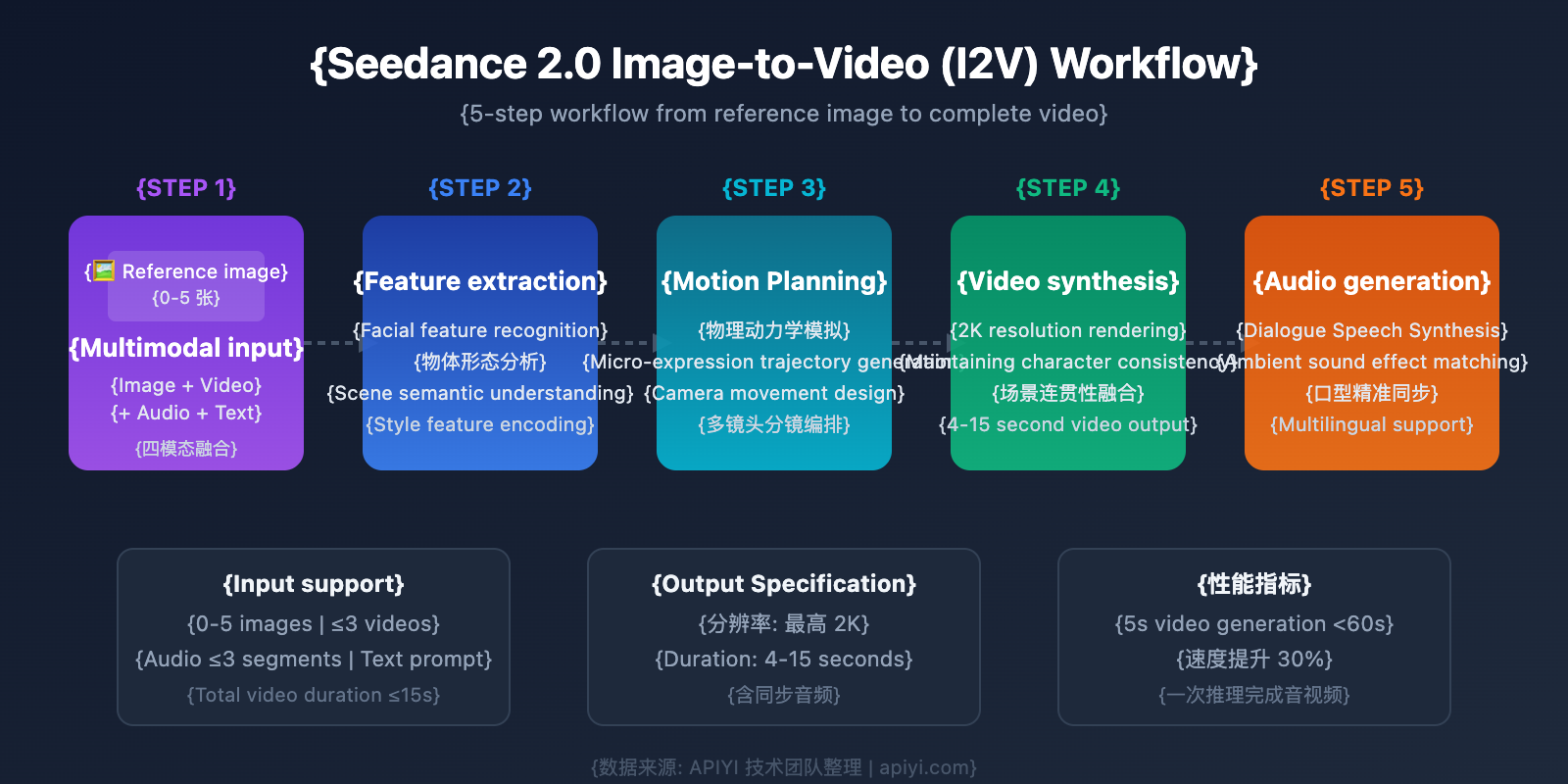Image resolution: width=1568 pixels, height=784 pixels.
Task: Click the 四模态融合 caption
Action: (186, 449)
